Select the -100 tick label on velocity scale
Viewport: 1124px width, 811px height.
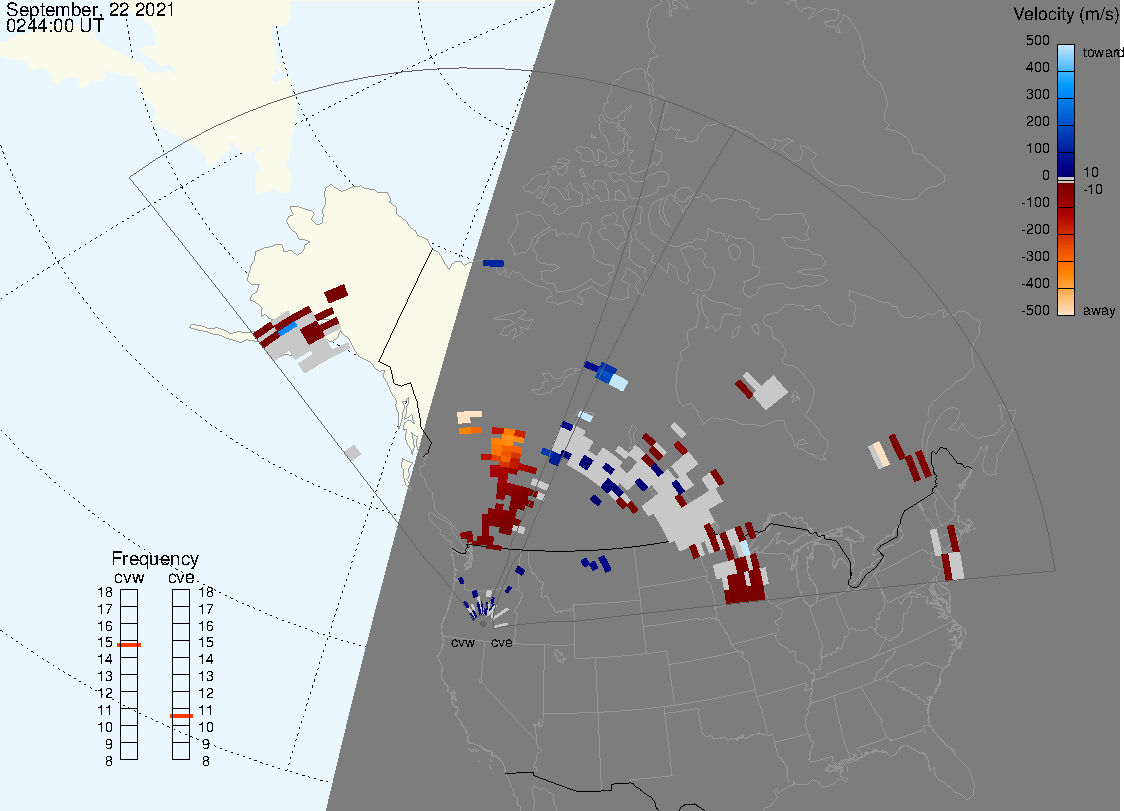click(x=1035, y=202)
